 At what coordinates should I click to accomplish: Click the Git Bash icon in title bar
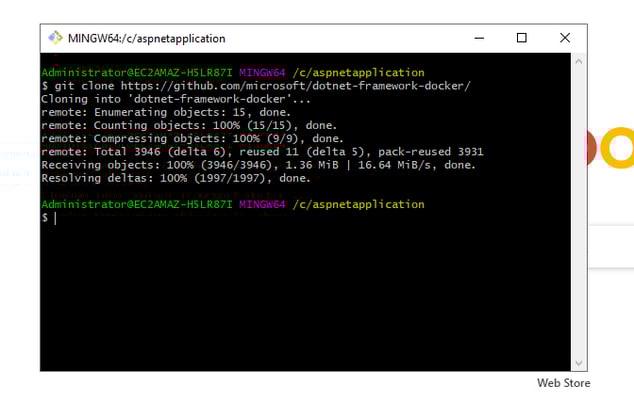point(56,38)
